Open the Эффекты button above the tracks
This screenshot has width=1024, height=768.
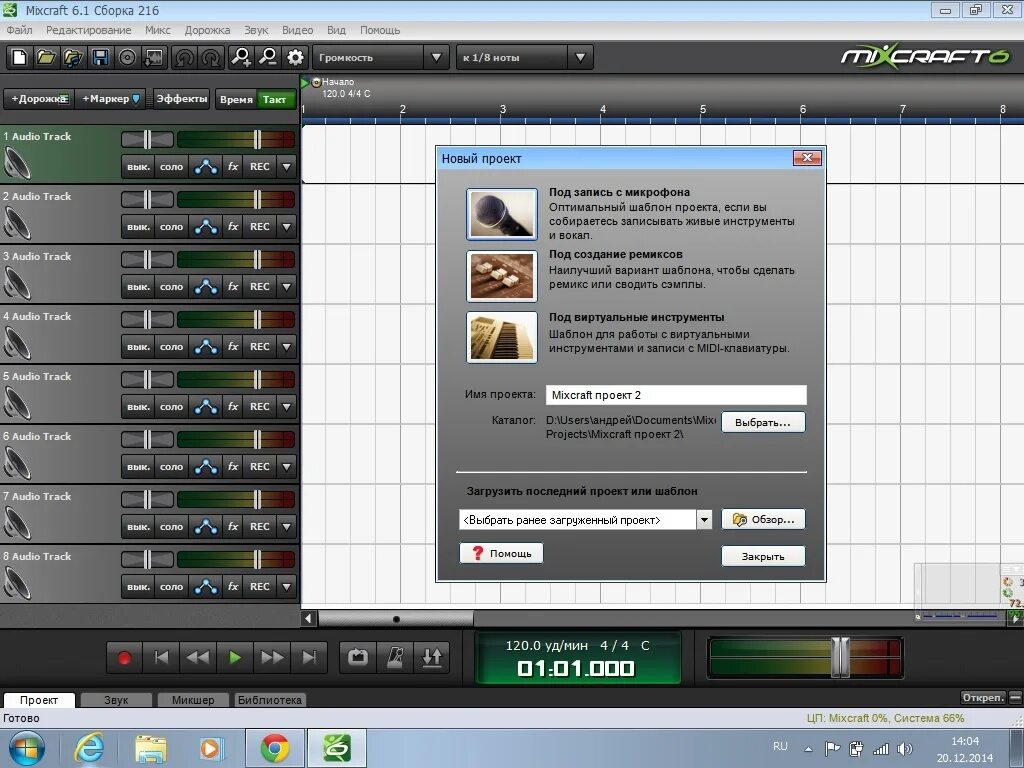click(x=182, y=99)
